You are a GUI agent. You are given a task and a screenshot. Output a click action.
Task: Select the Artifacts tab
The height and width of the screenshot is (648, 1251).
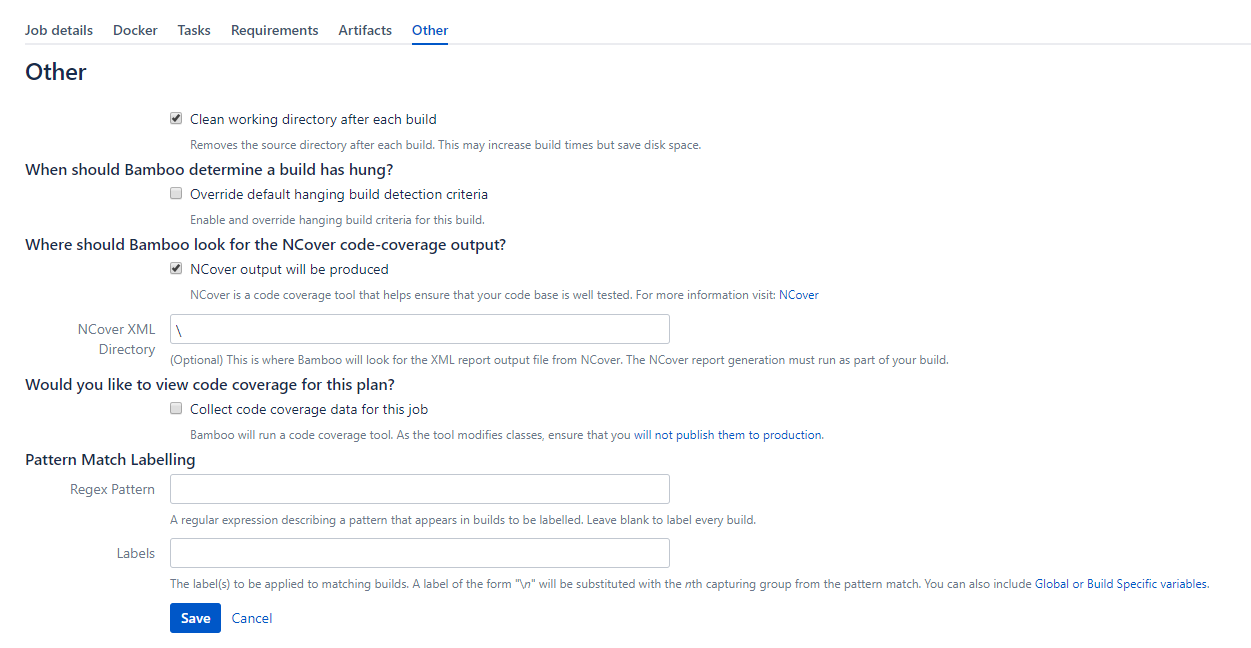click(365, 30)
